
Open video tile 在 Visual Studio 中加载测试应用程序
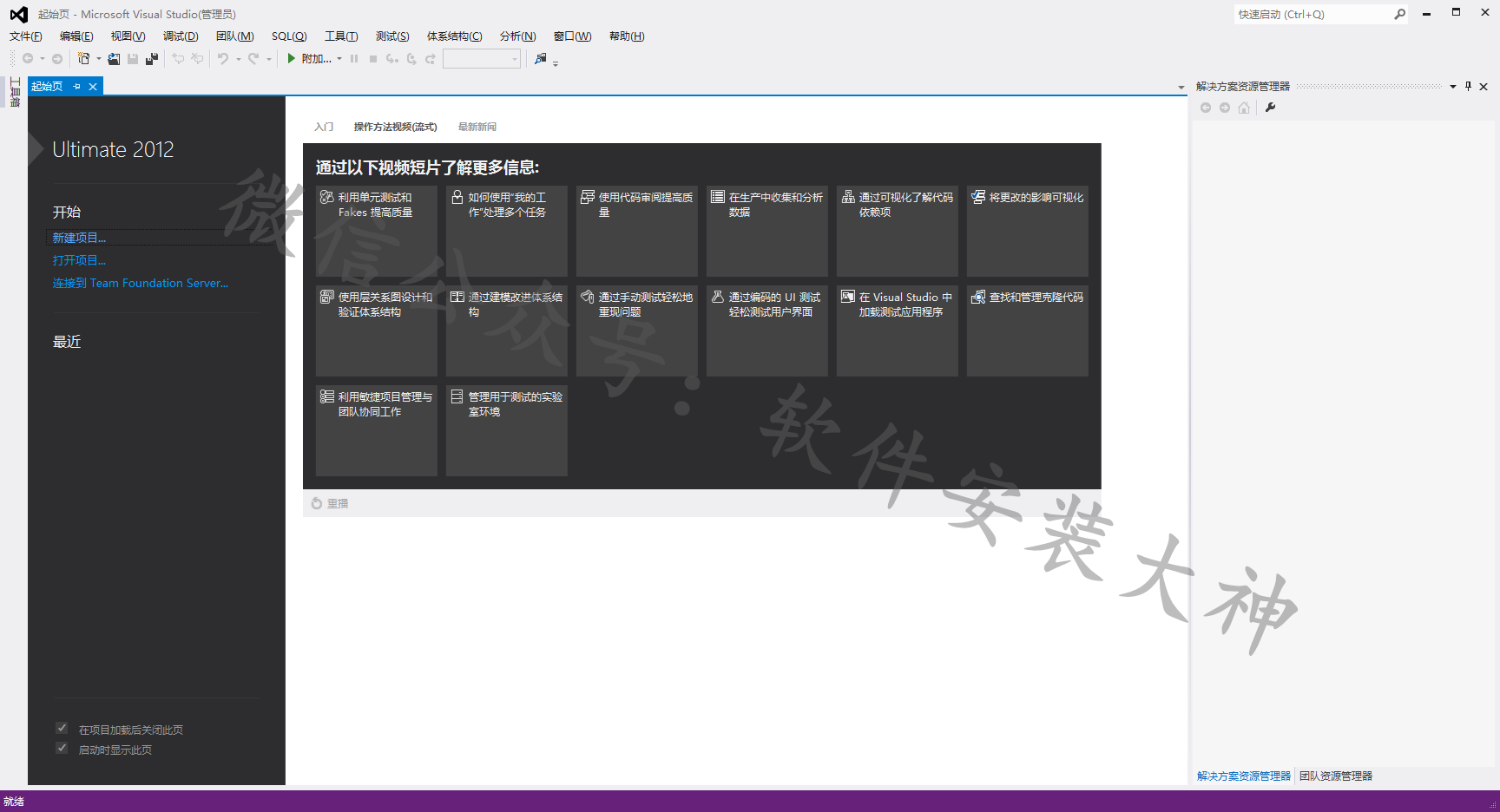[897, 331]
